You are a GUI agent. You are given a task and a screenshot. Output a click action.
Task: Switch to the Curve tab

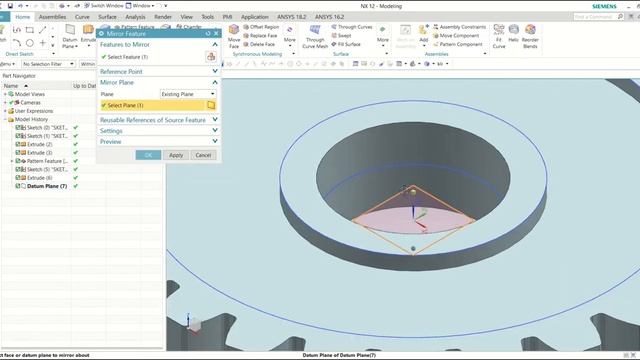82,17
